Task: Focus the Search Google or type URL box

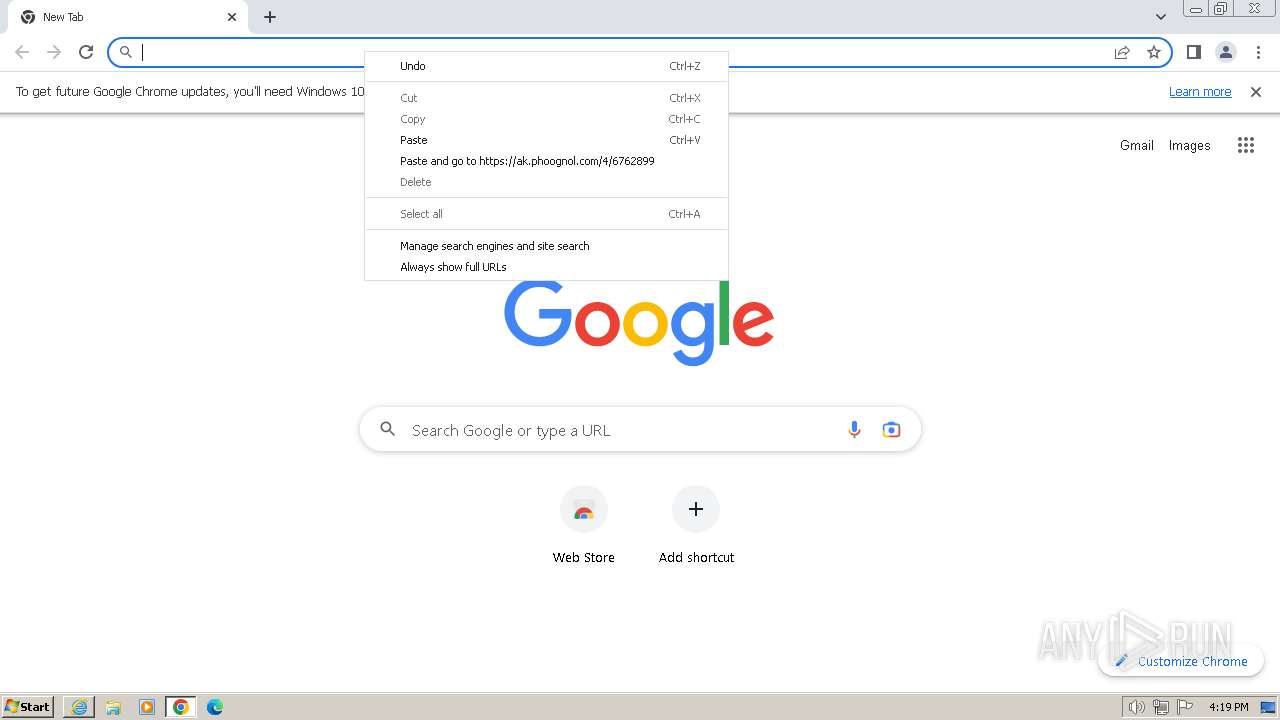Action: point(640,430)
